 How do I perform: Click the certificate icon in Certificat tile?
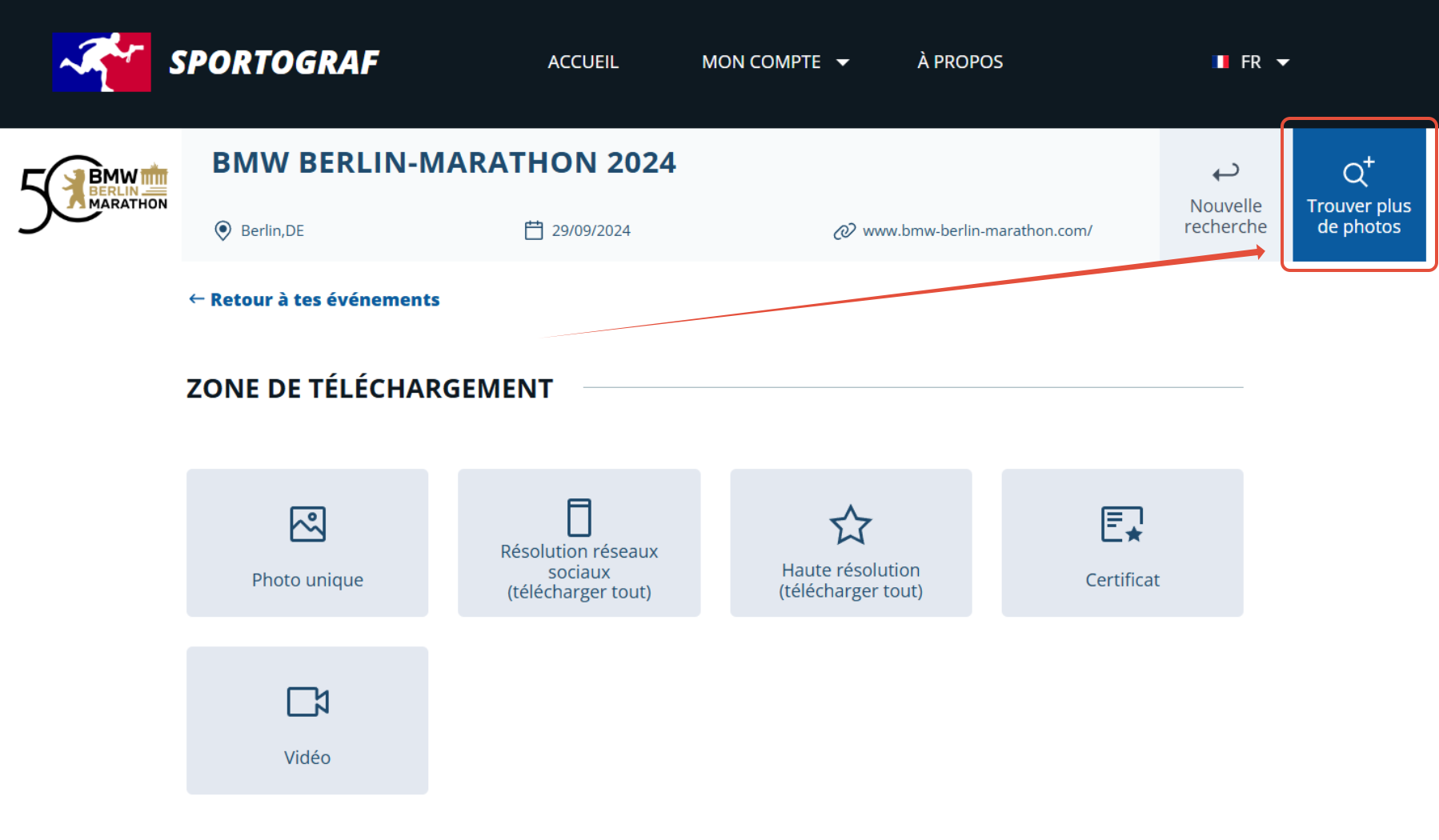pos(1122,524)
